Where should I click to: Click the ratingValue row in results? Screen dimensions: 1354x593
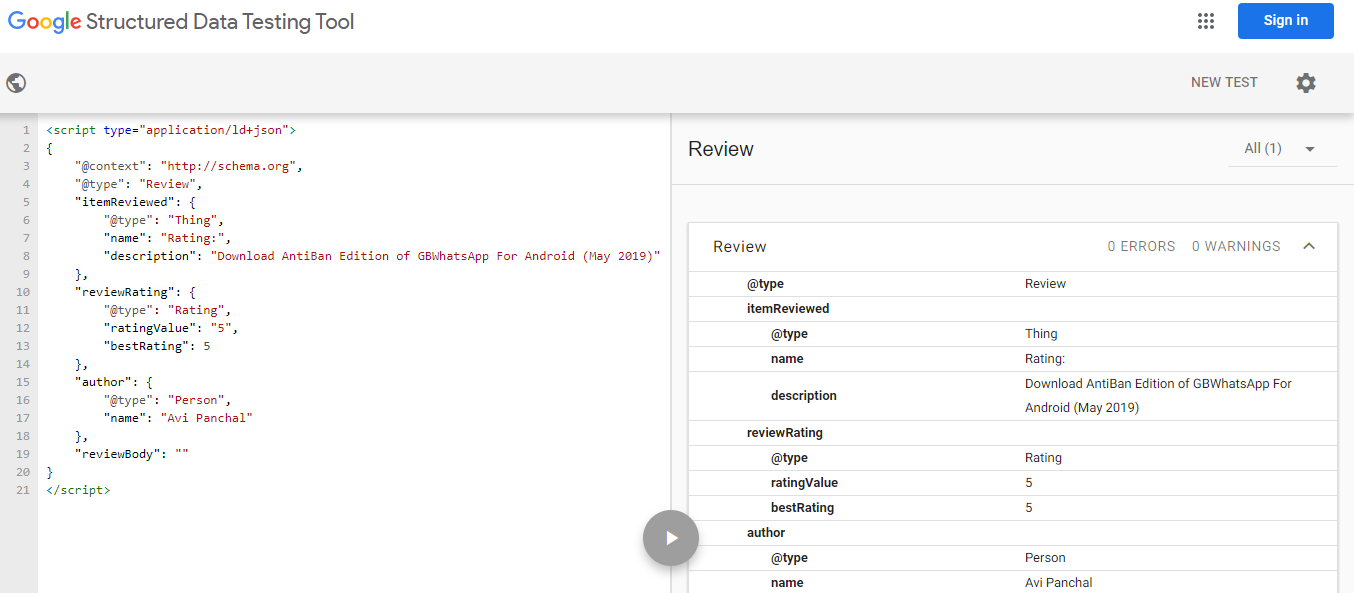[804, 483]
